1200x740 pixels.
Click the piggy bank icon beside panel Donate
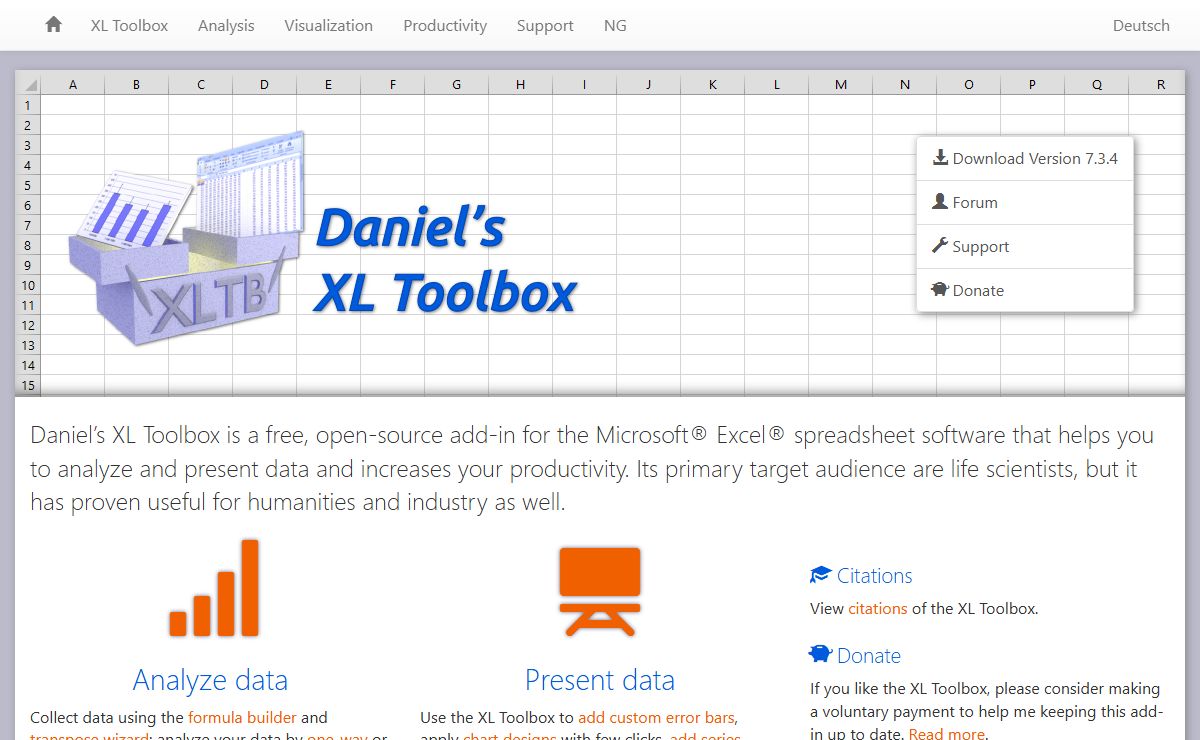pyautogui.click(x=940, y=289)
